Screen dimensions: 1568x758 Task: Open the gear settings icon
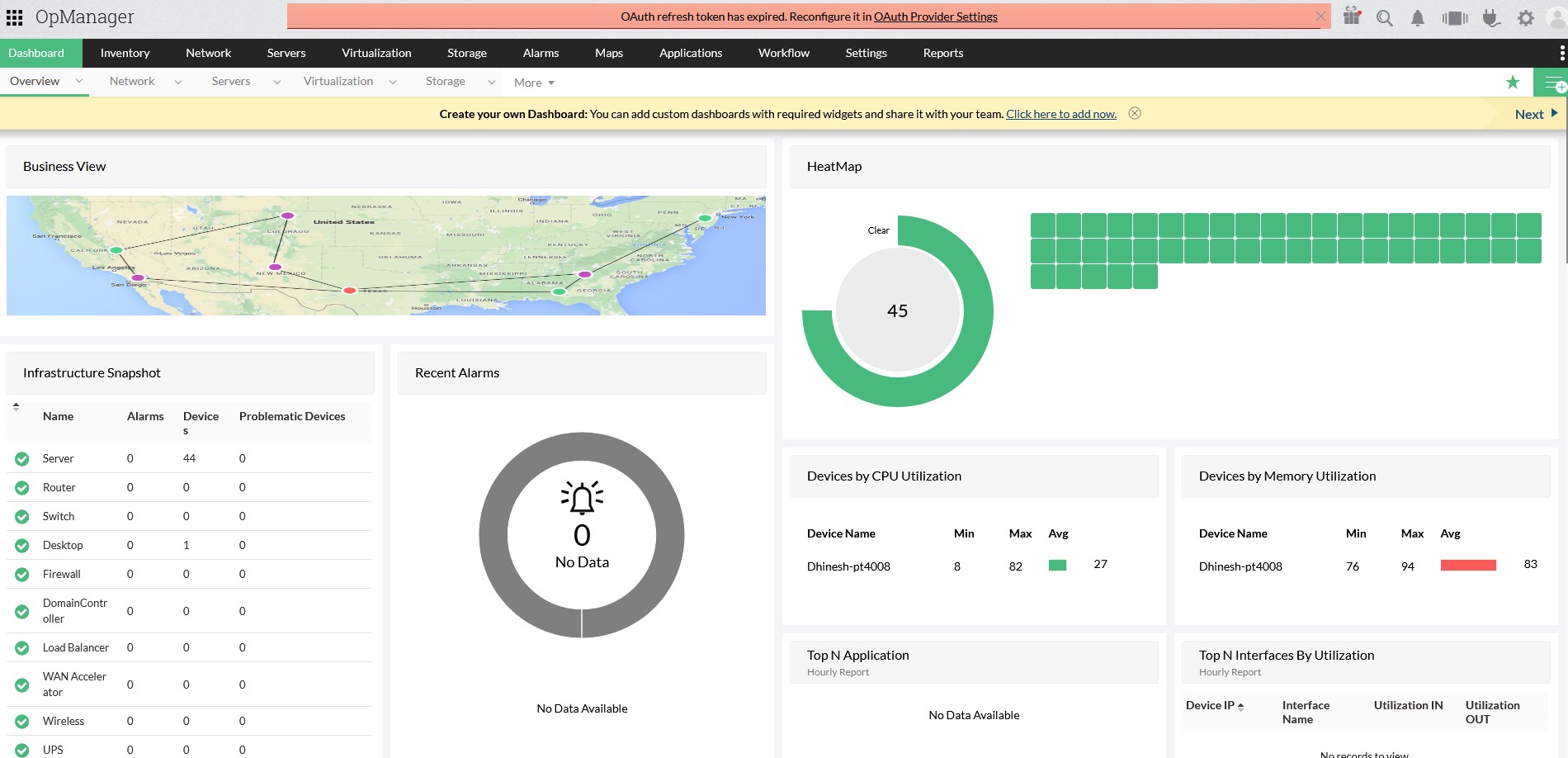coord(1526,18)
